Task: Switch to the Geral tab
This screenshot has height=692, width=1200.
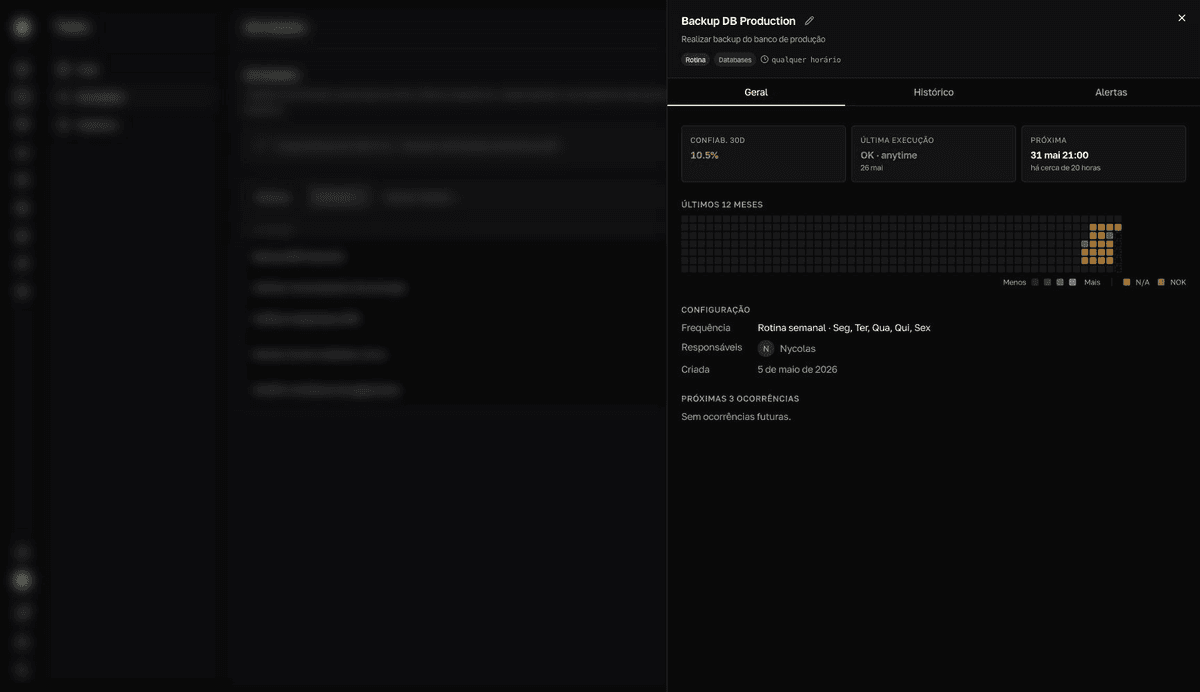Action: click(x=756, y=92)
